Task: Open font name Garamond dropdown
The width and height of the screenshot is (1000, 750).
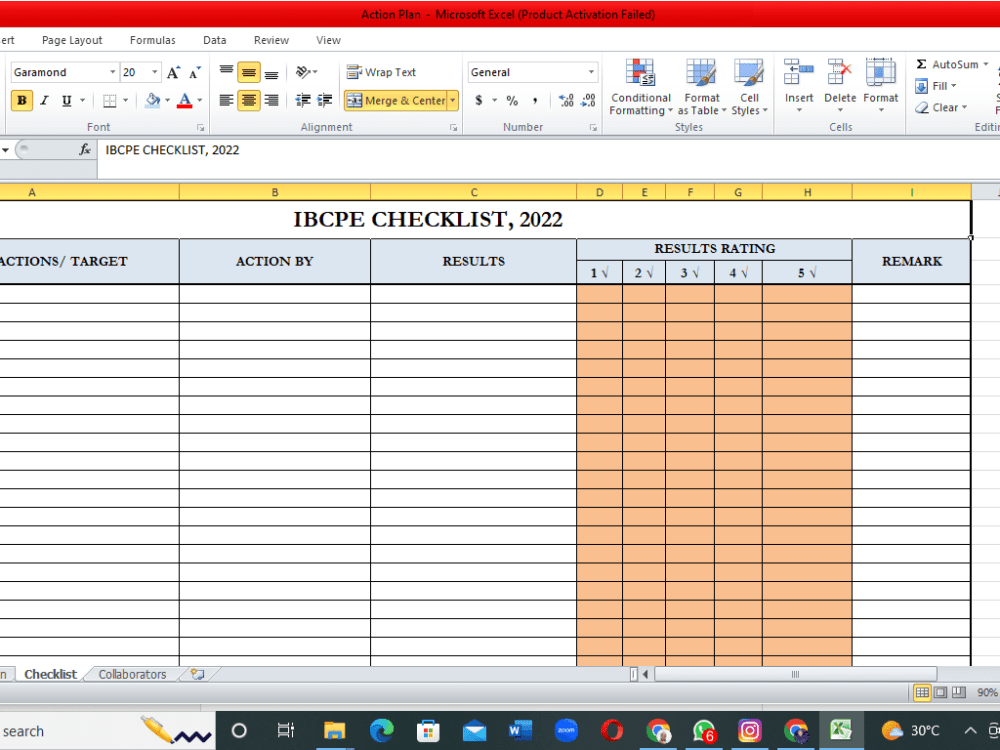Action: coord(113,72)
